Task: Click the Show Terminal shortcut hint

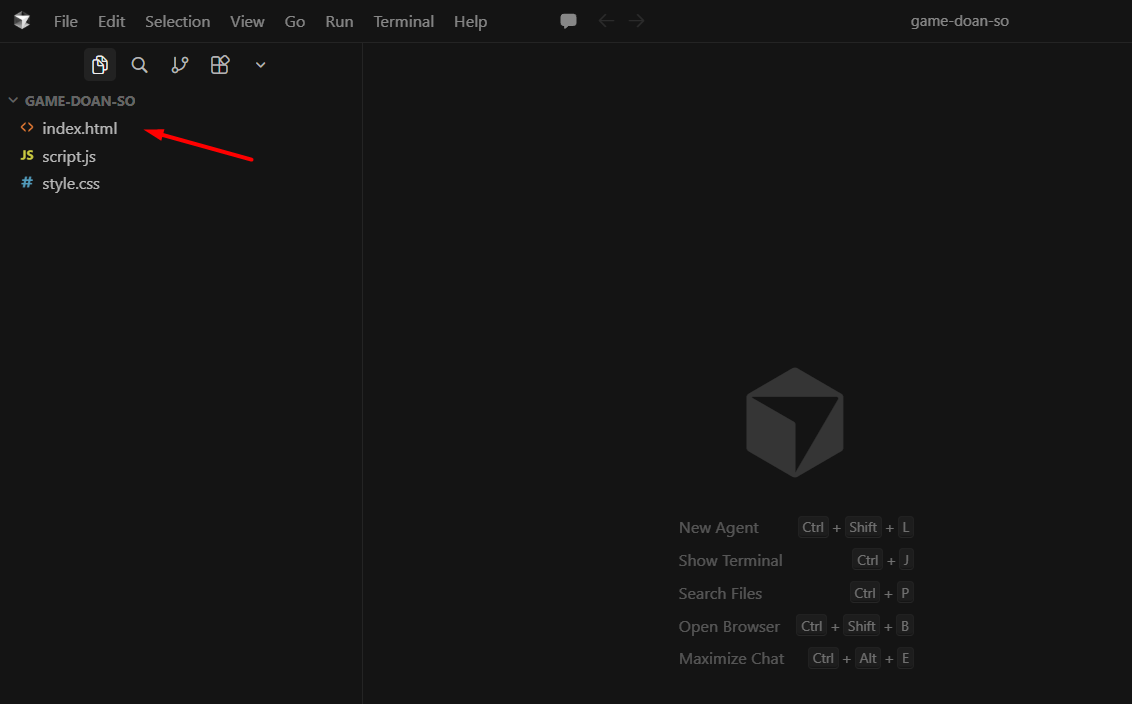Action: [x=796, y=560]
